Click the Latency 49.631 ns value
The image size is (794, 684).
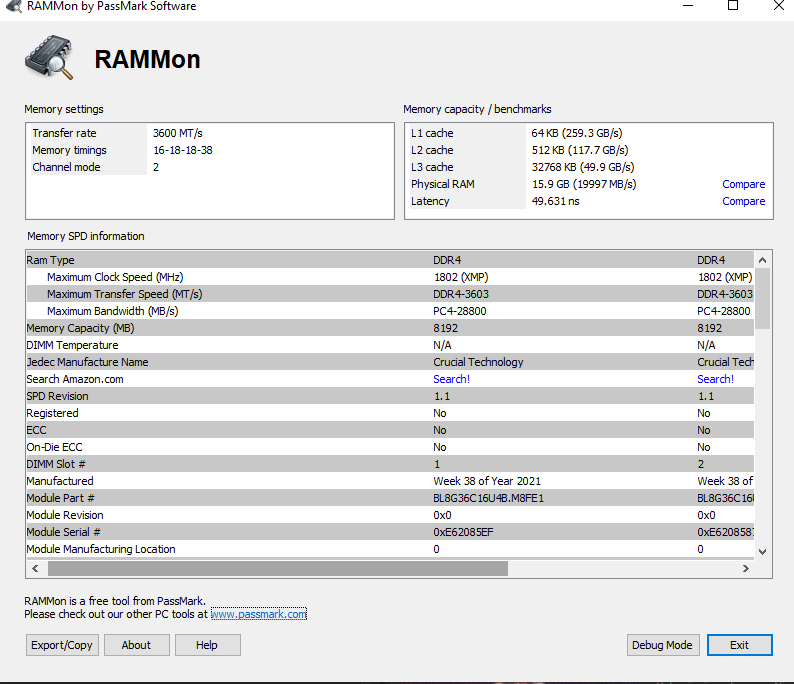coord(555,202)
